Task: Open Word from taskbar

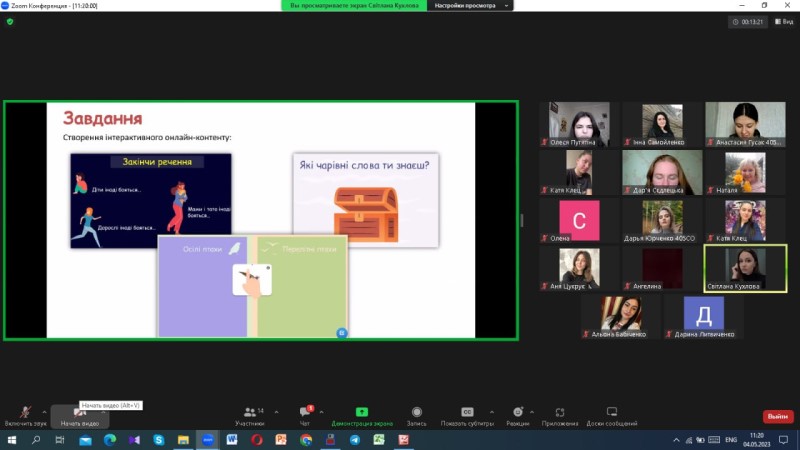Action: 232,440
